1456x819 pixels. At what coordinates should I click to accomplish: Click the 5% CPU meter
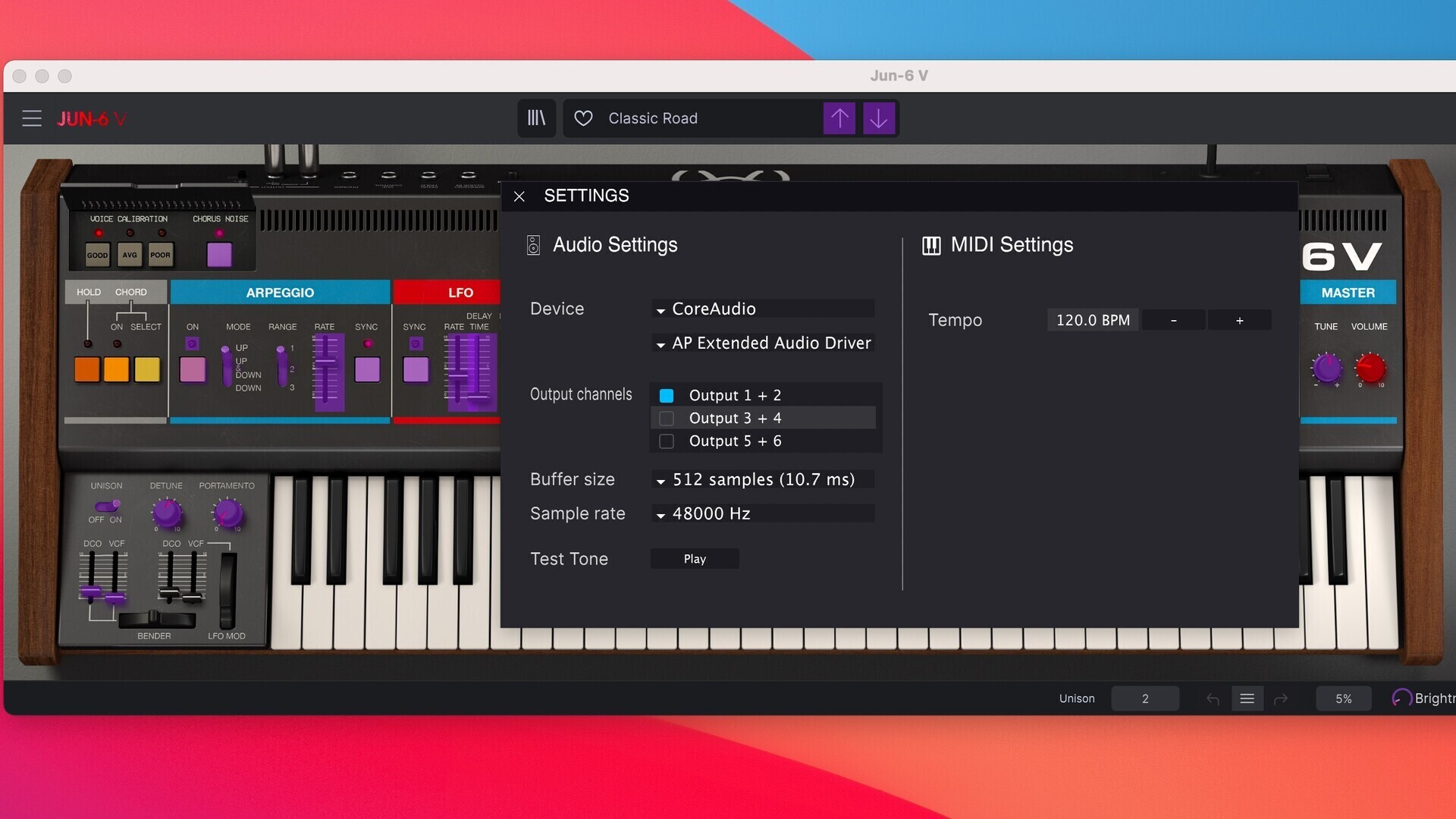(1343, 698)
